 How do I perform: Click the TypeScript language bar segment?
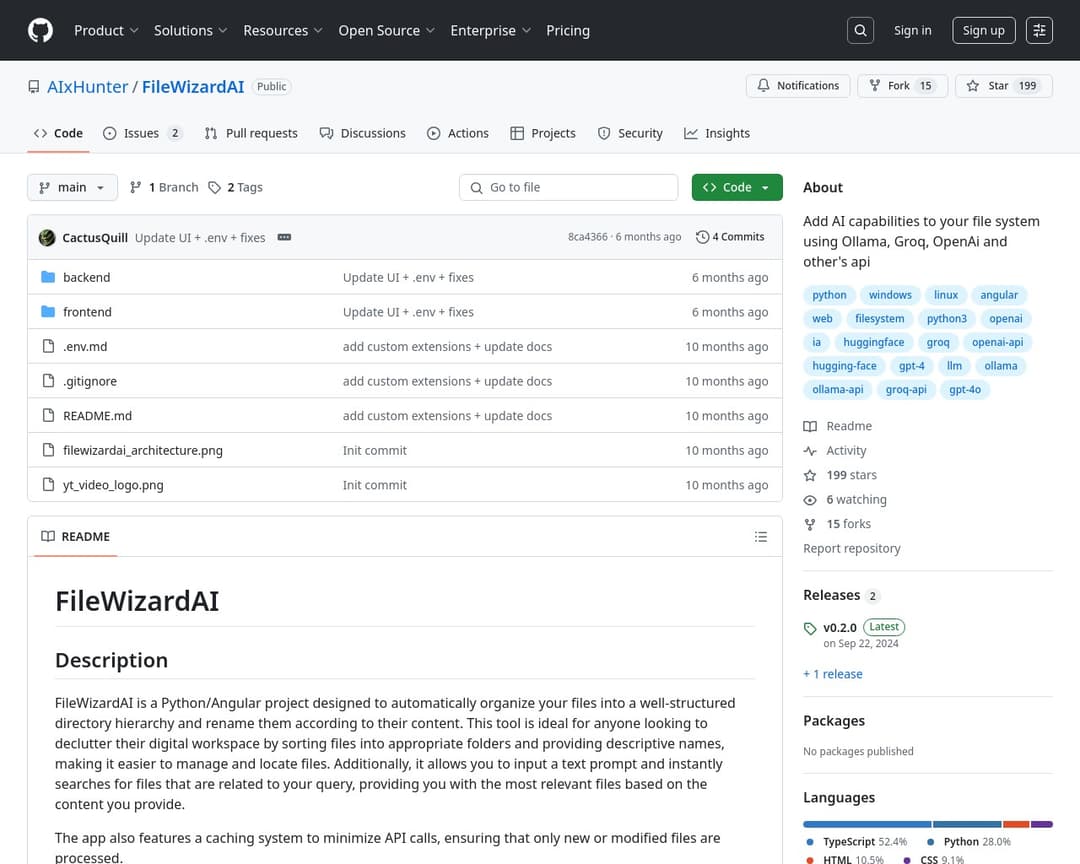coord(867,824)
